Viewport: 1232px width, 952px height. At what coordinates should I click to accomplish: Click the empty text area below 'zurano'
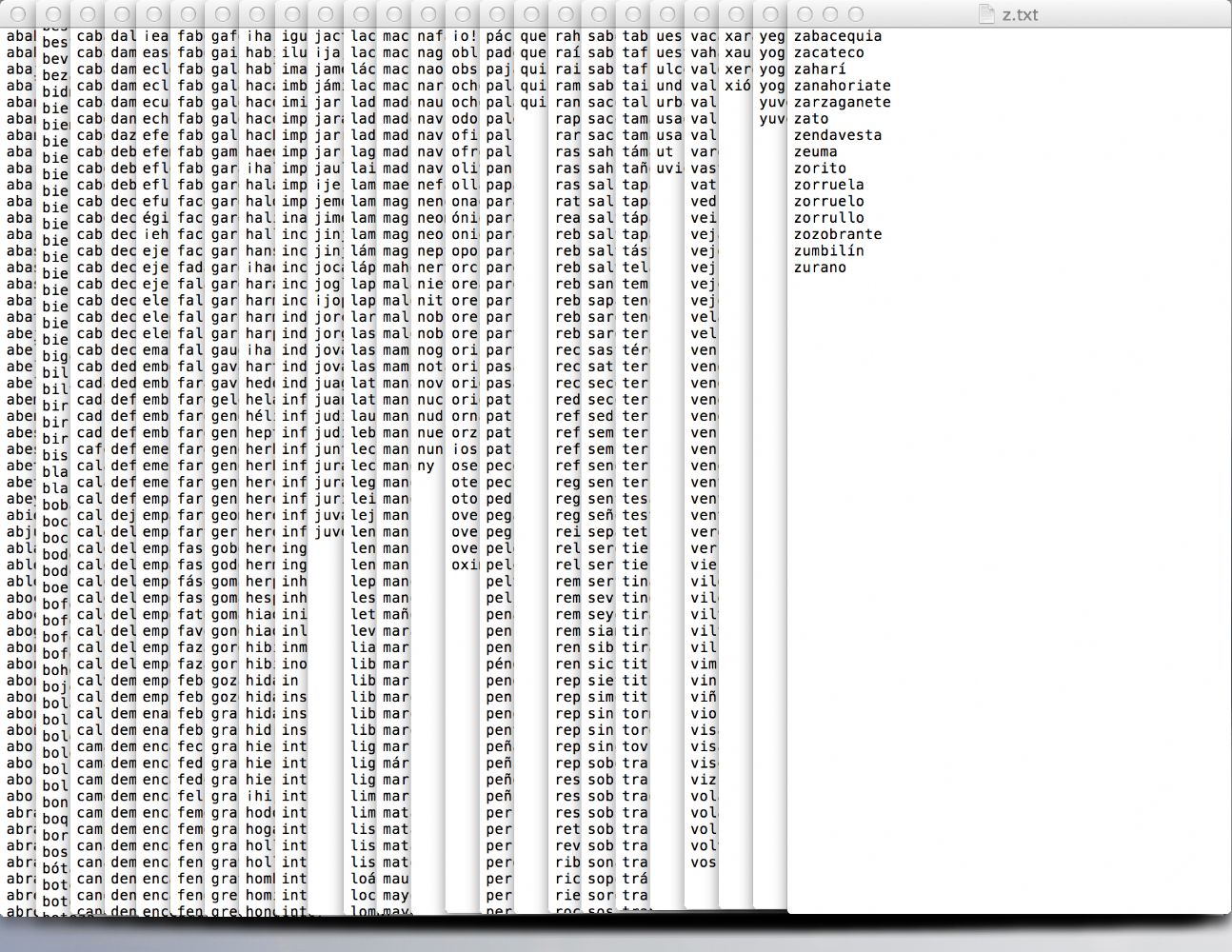coord(1000,571)
